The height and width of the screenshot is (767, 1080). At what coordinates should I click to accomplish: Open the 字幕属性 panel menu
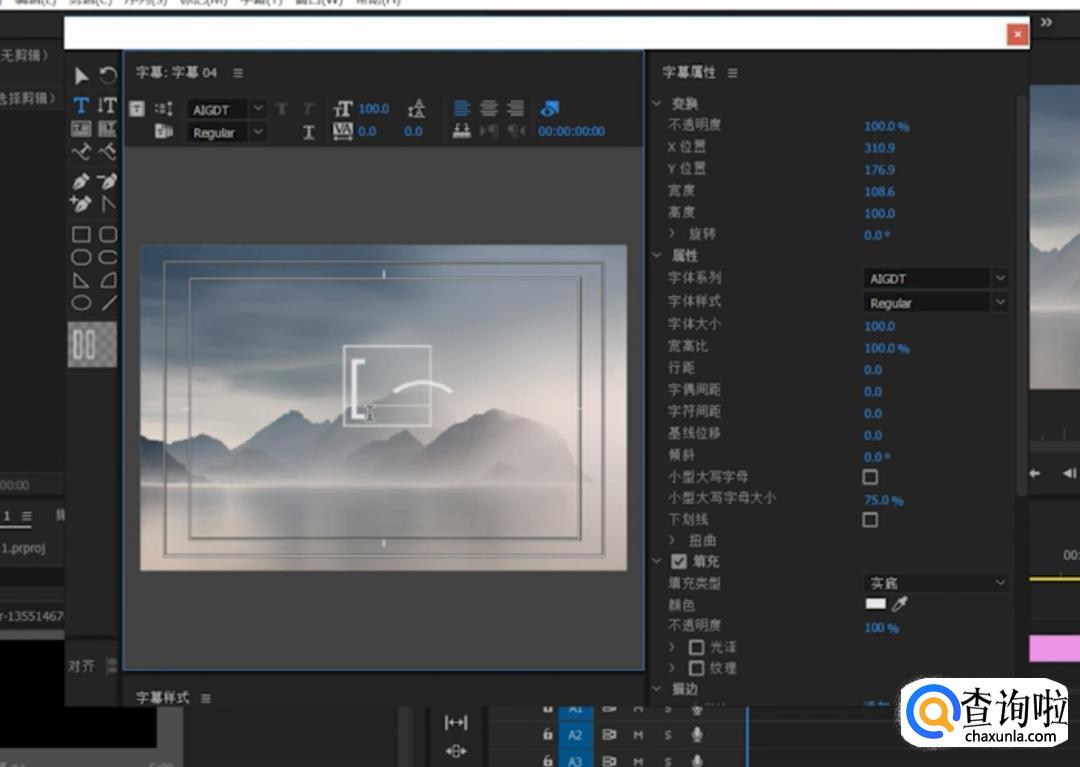tap(733, 73)
